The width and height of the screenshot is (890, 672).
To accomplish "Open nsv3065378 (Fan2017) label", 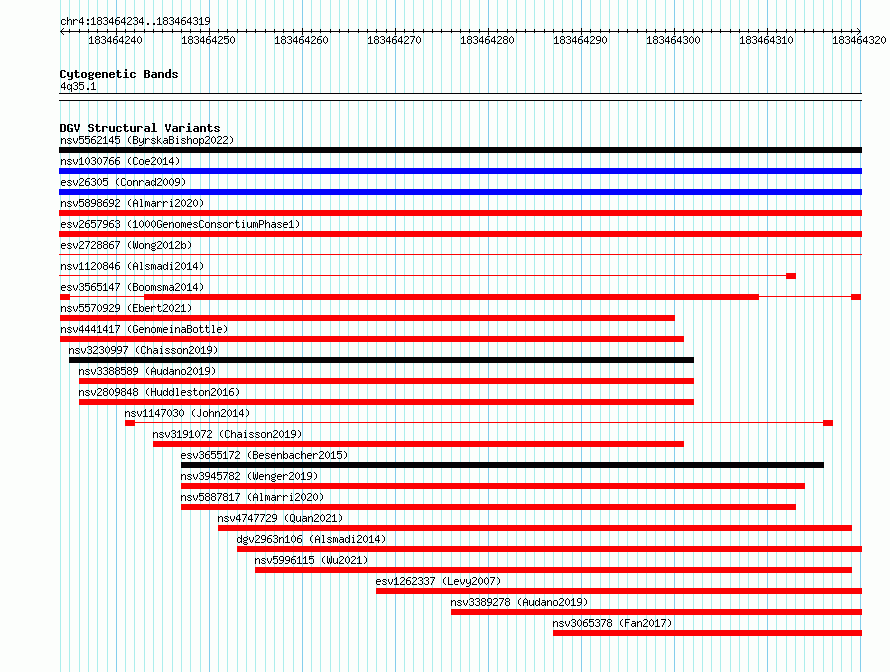I will (612, 623).
